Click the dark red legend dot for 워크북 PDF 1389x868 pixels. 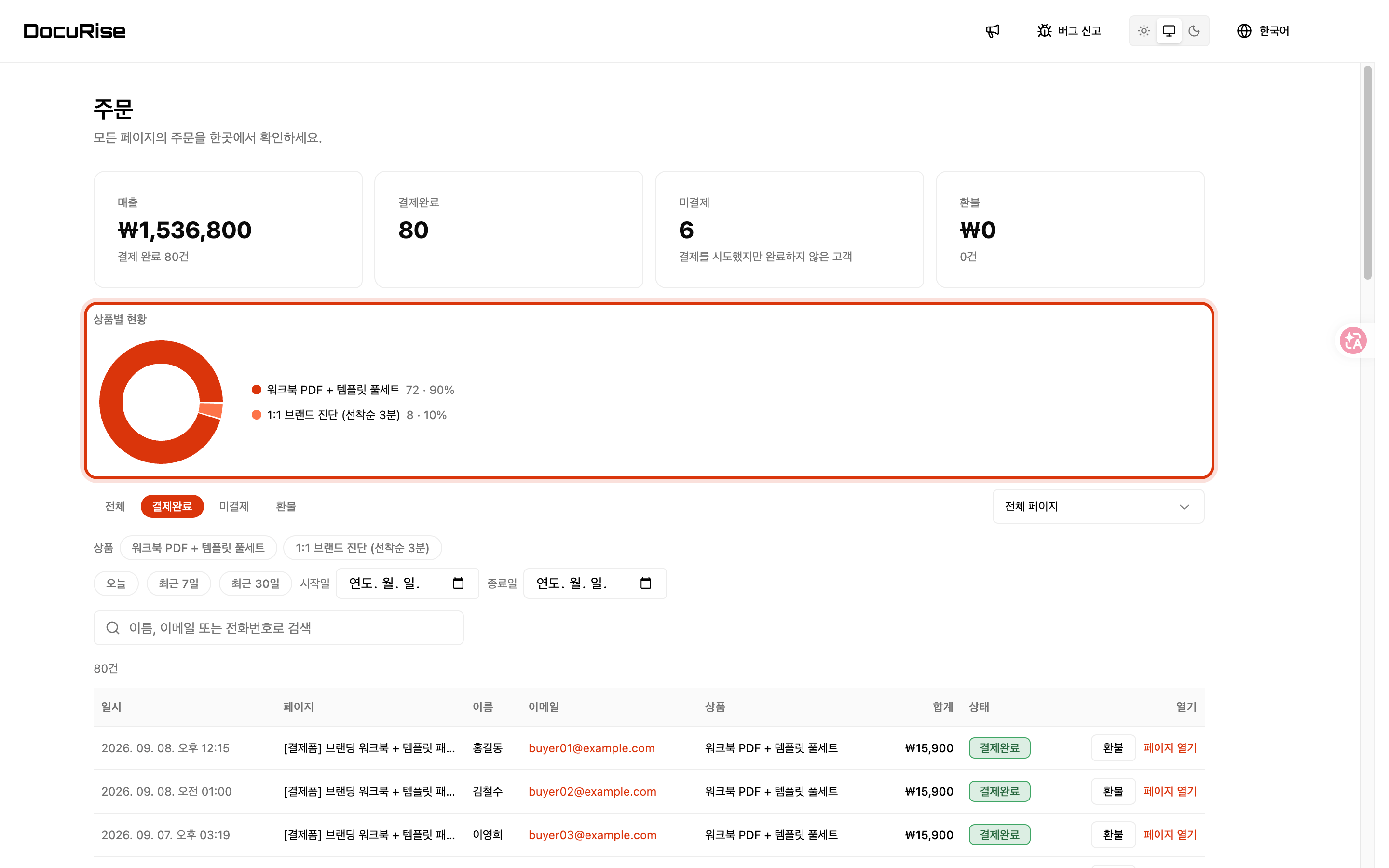click(x=257, y=390)
